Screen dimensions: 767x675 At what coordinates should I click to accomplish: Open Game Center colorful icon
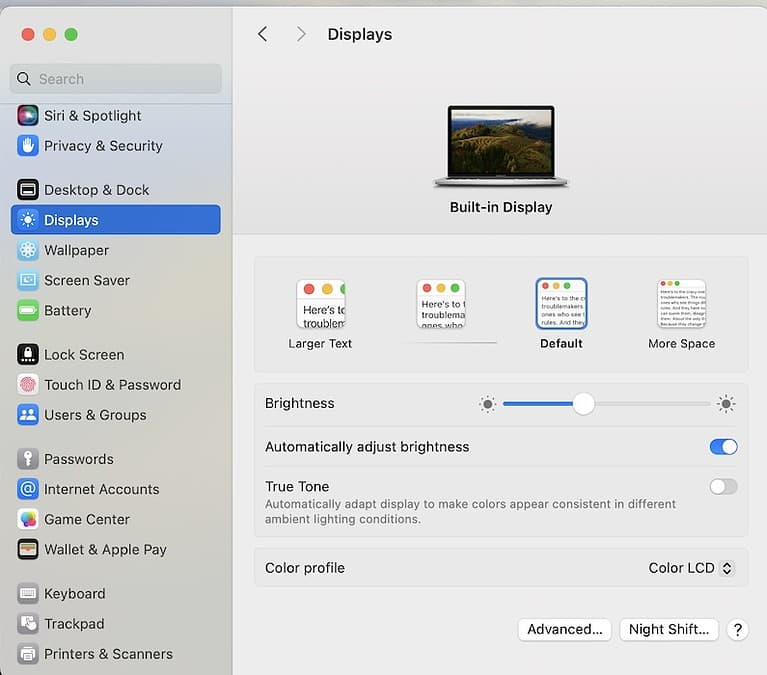pyautogui.click(x=28, y=519)
